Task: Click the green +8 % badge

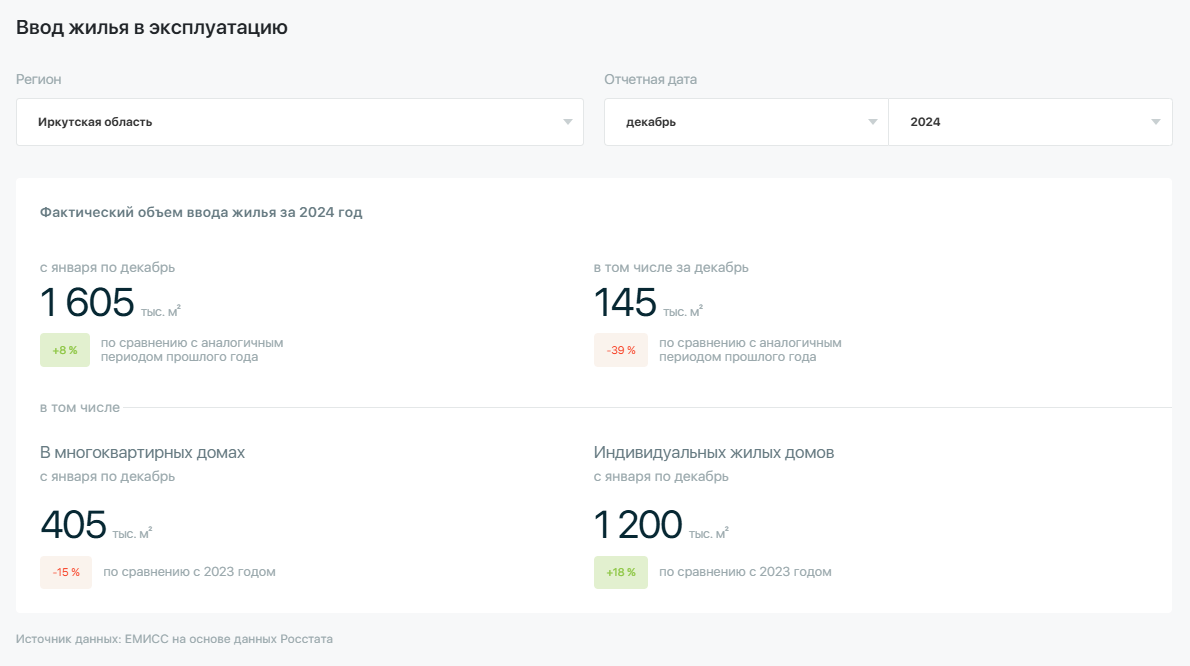Action: (65, 350)
